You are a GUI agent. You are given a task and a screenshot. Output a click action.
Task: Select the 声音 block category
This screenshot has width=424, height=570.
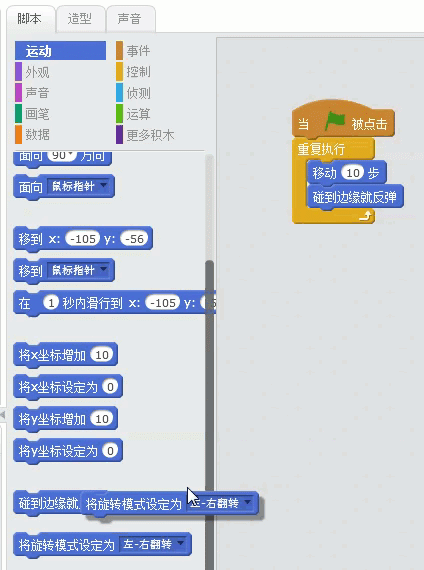coord(37,93)
